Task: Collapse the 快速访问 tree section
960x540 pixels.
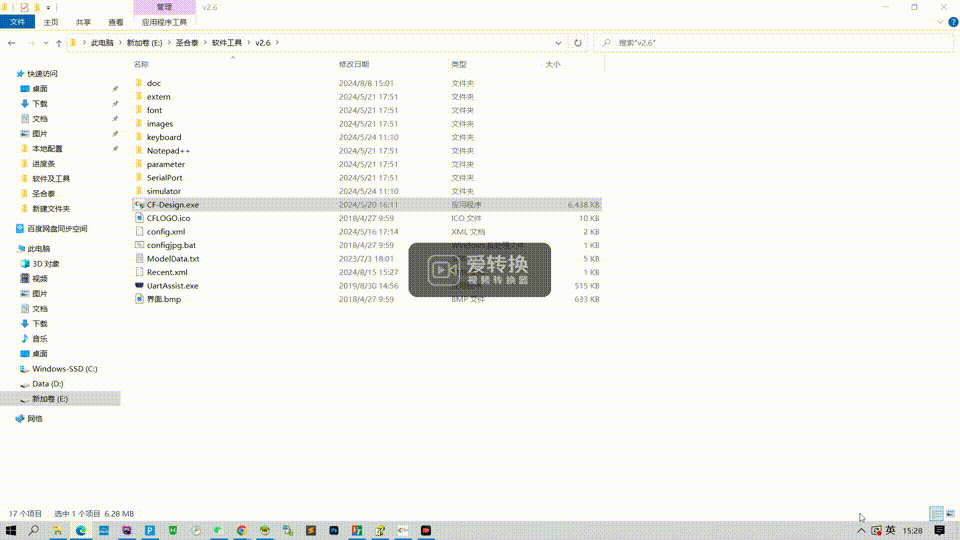Action: pos(10,74)
